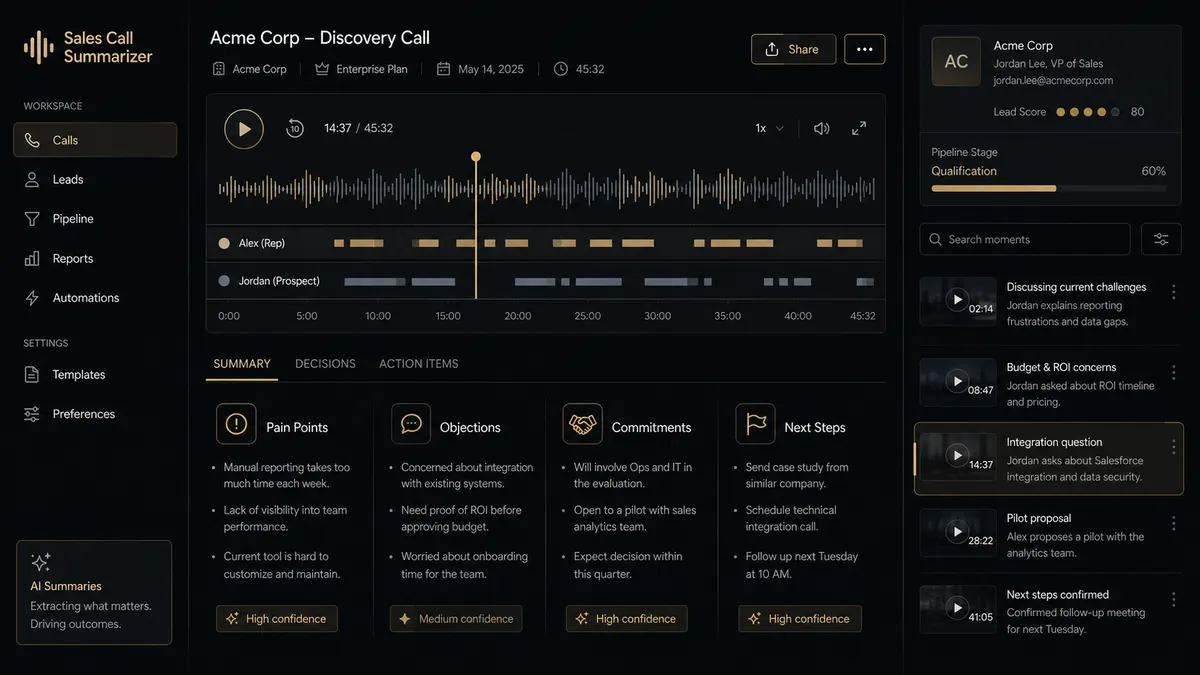Image resolution: width=1200 pixels, height=675 pixels.
Task: Mute the recording with the volume icon
Action: (x=822, y=128)
